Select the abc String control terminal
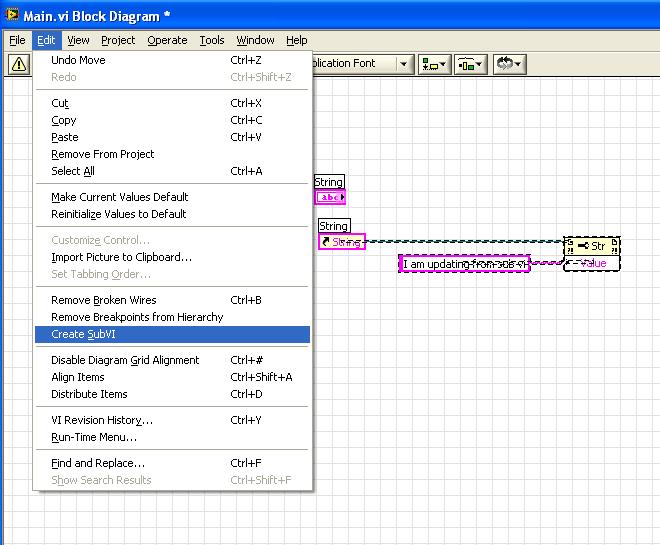The height and width of the screenshot is (545, 660). click(x=330, y=197)
